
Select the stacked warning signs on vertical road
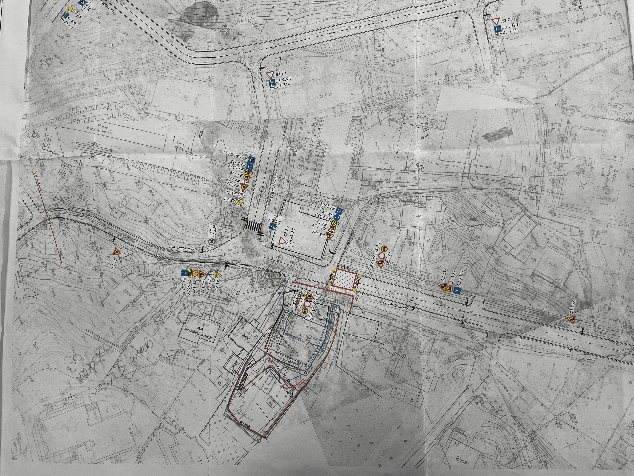point(245,178)
